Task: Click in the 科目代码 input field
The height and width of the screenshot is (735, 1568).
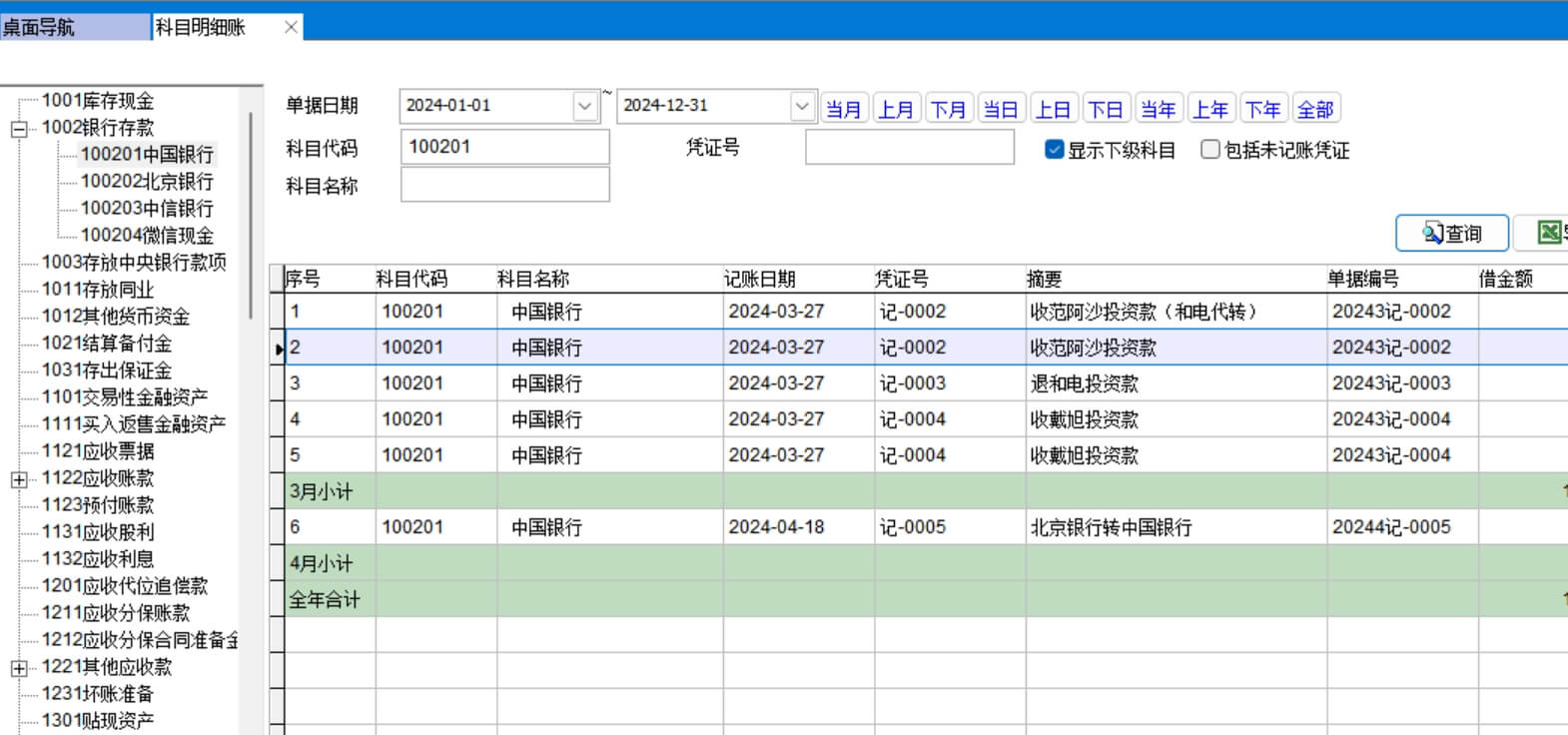Action: (x=504, y=147)
